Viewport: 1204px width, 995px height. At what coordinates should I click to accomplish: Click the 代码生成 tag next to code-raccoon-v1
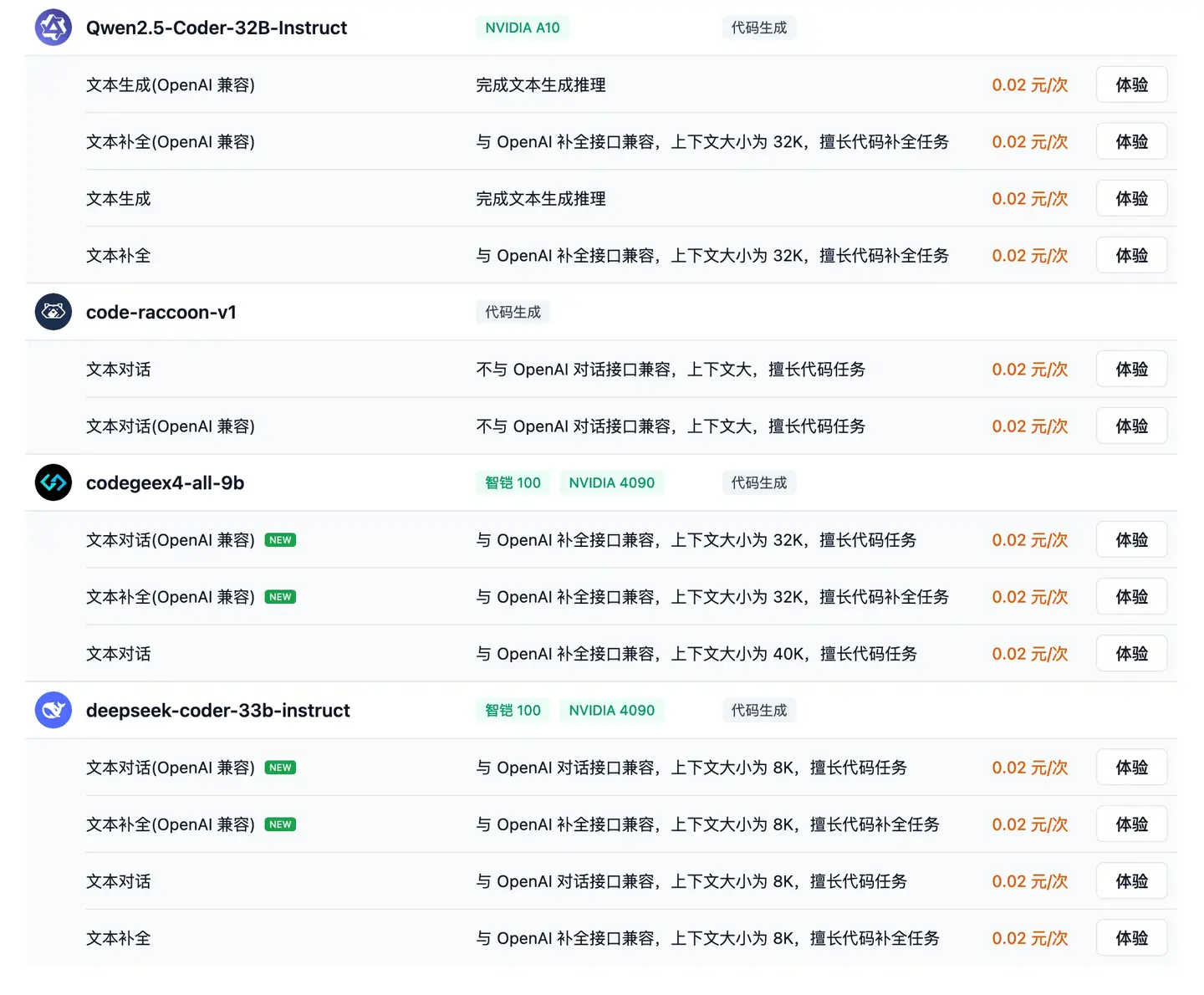pyautogui.click(x=513, y=312)
